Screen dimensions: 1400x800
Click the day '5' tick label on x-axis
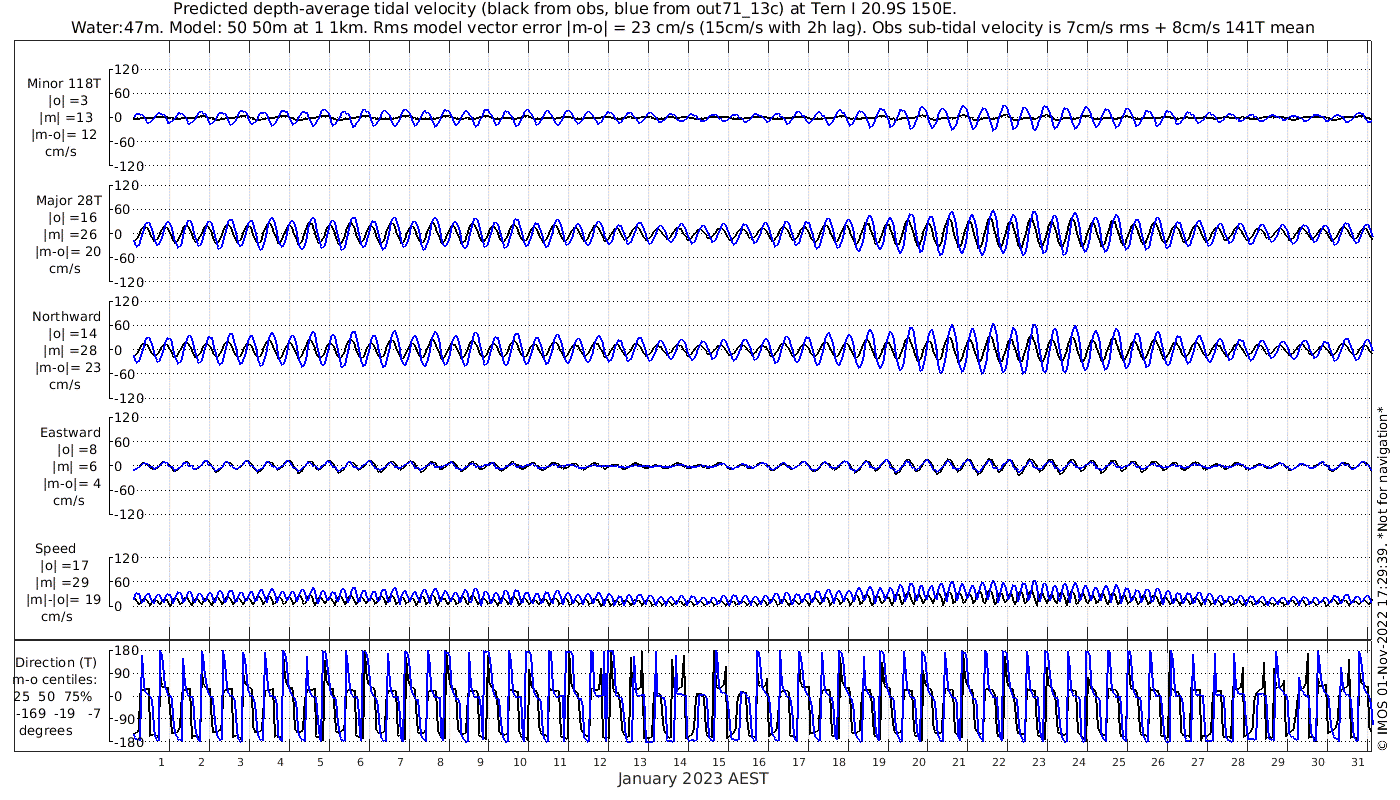pyautogui.click(x=320, y=762)
